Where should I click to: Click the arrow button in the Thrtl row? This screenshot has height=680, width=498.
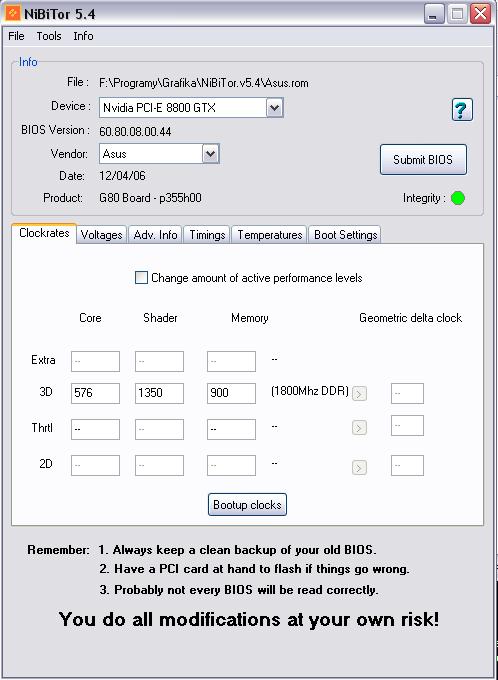(x=359, y=428)
